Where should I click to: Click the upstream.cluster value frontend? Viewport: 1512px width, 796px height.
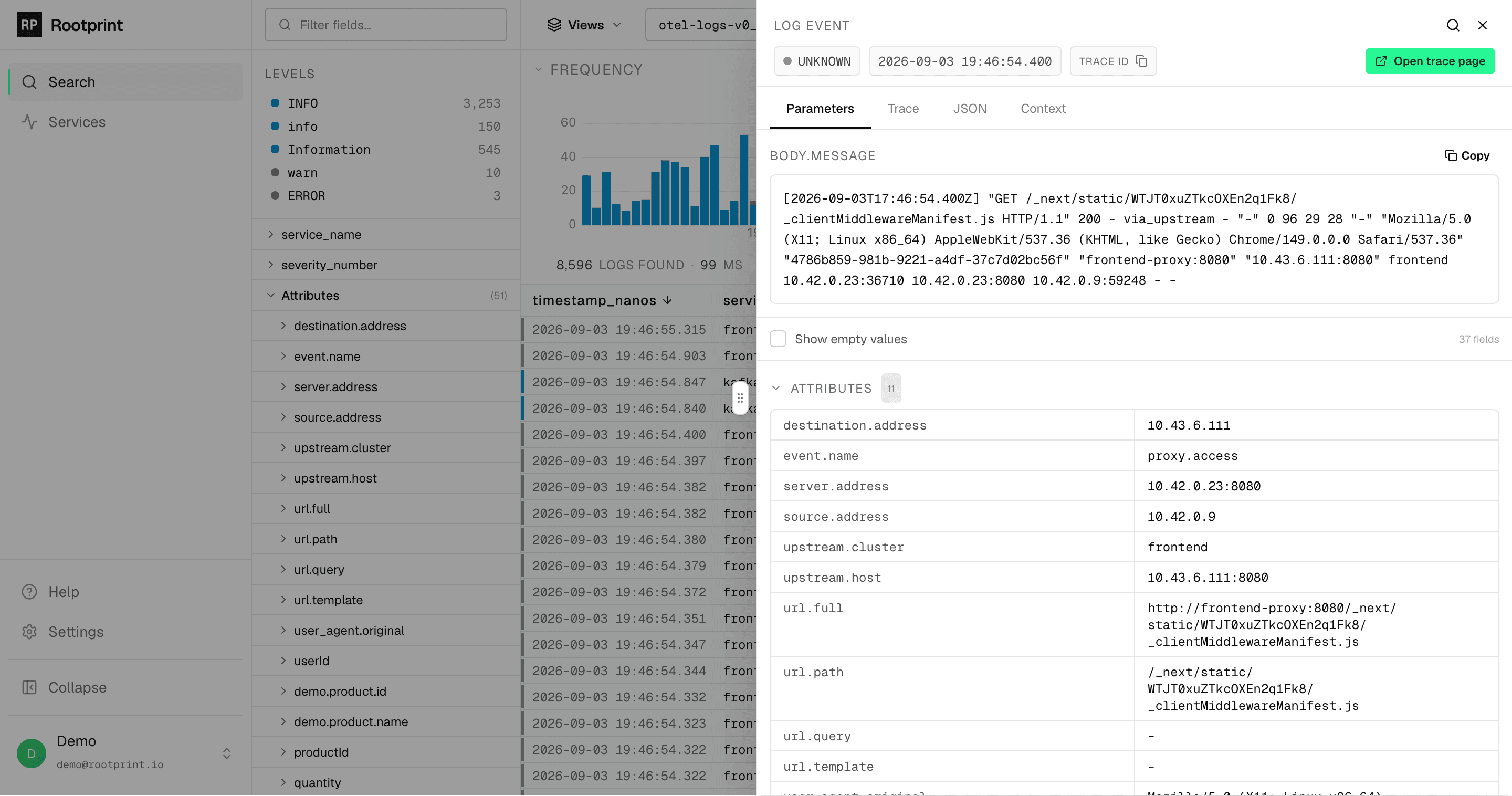pos(1178,547)
